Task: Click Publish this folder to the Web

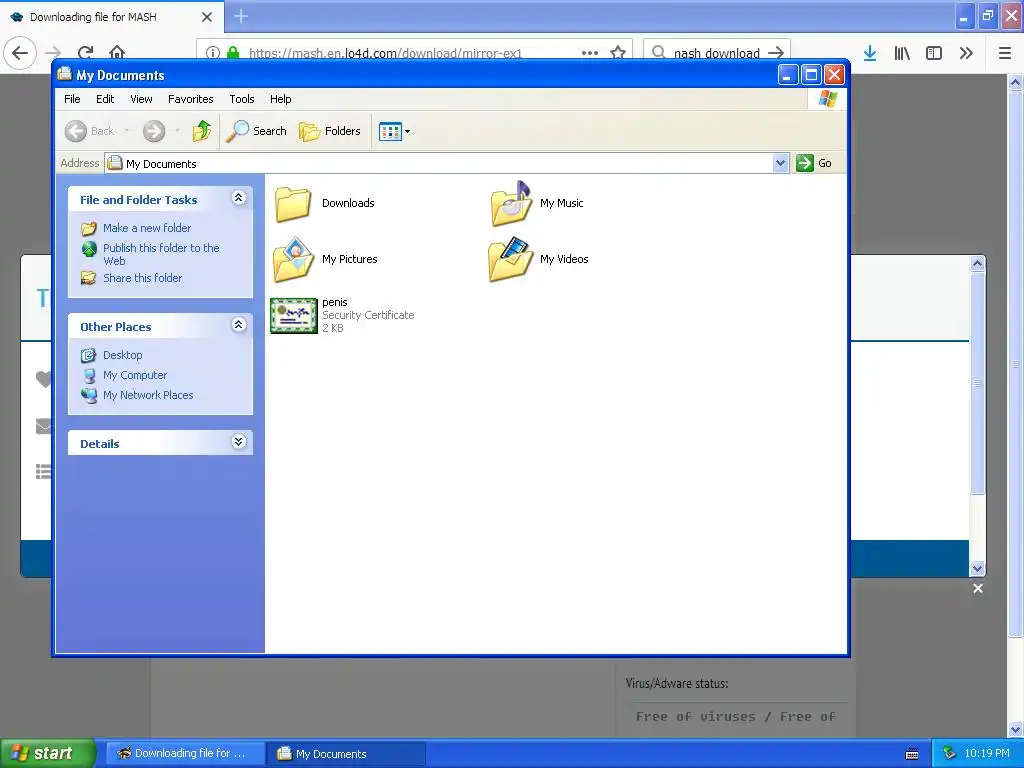Action: click(x=161, y=254)
